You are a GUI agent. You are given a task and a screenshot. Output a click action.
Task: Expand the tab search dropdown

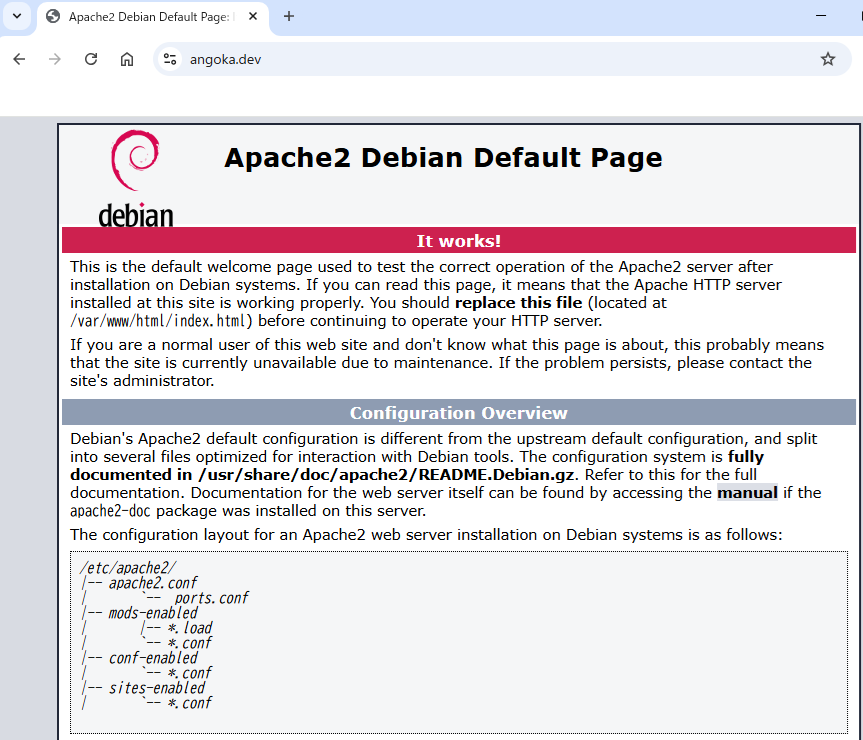coord(16,16)
